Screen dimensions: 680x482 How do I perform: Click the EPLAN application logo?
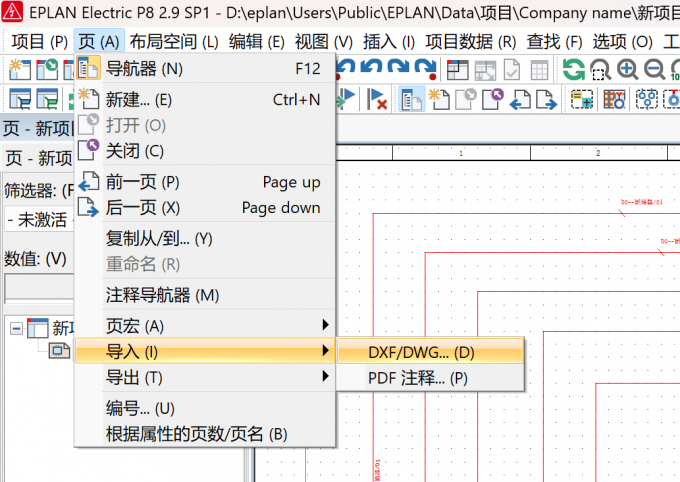12,12
